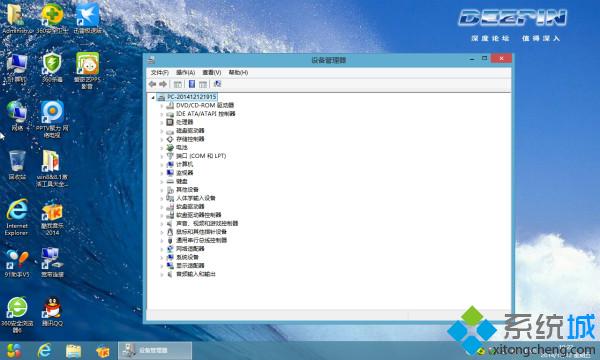This screenshot has height=360, width=600.
Task: Click the Device Manager title bar icon
Action: click(x=152, y=60)
